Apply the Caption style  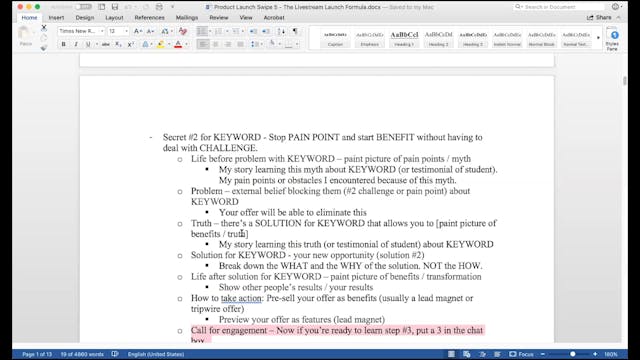(335, 39)
